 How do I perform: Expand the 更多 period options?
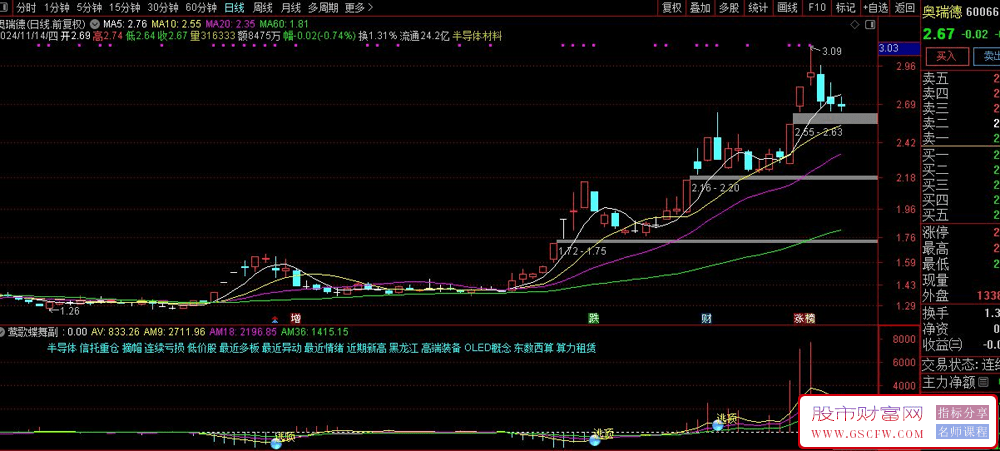click(x=359, y=8)
